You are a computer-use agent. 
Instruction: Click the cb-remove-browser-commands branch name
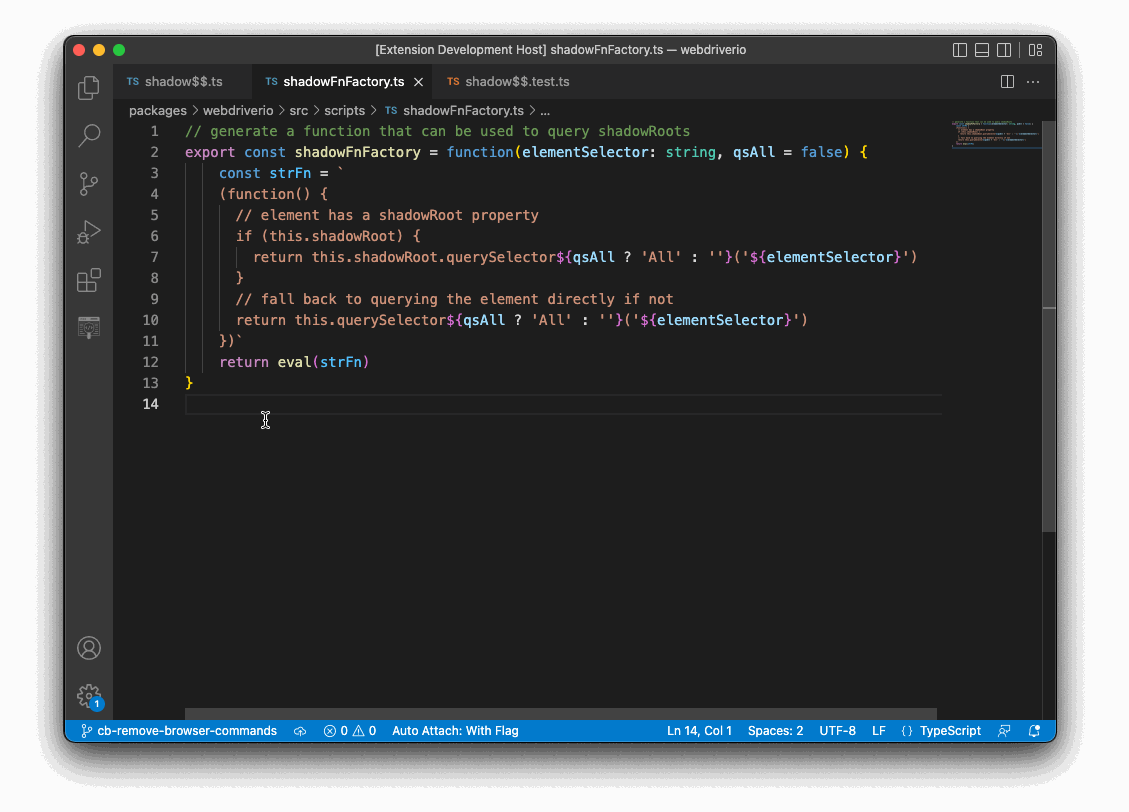185,731
